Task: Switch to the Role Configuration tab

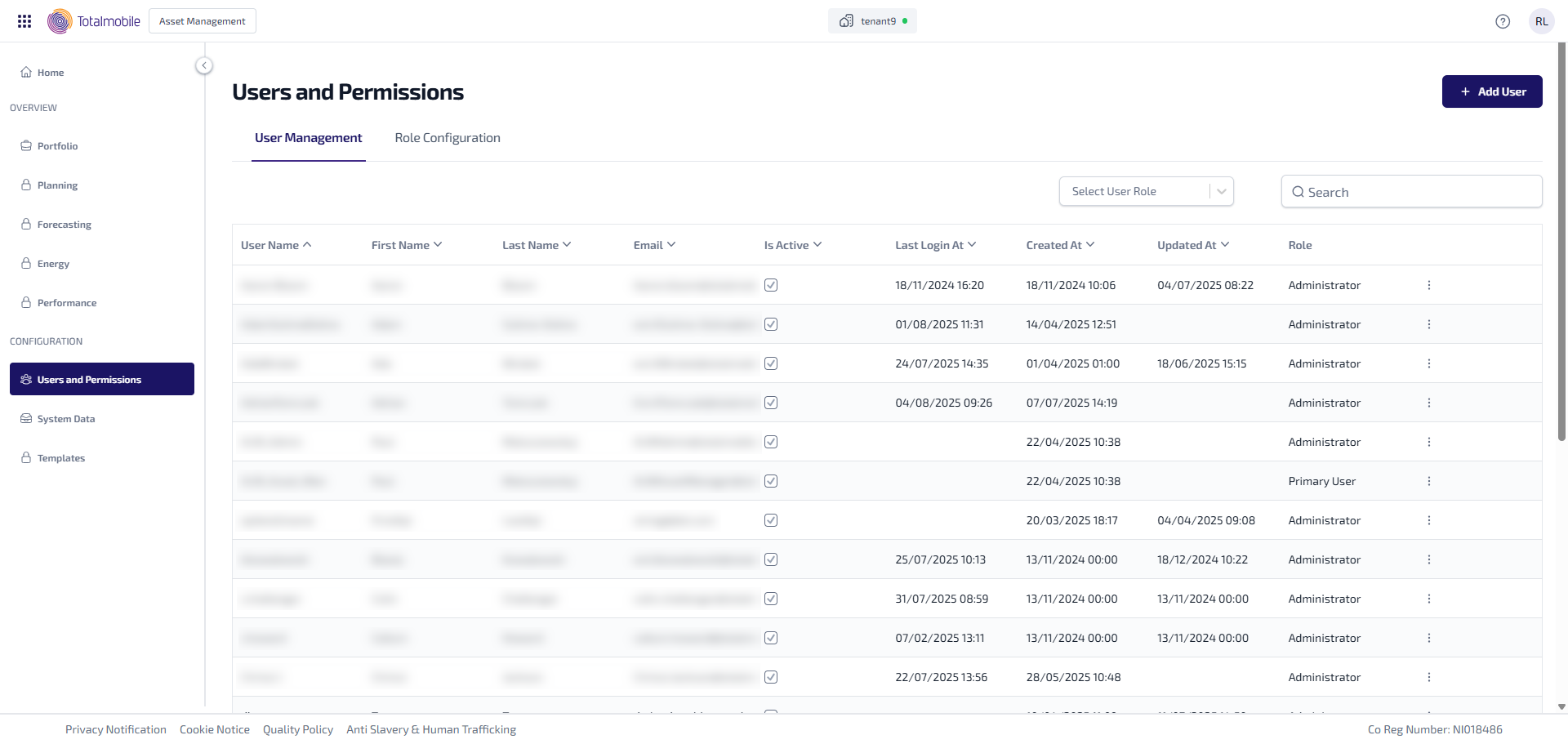Action: tap(447, 138)
